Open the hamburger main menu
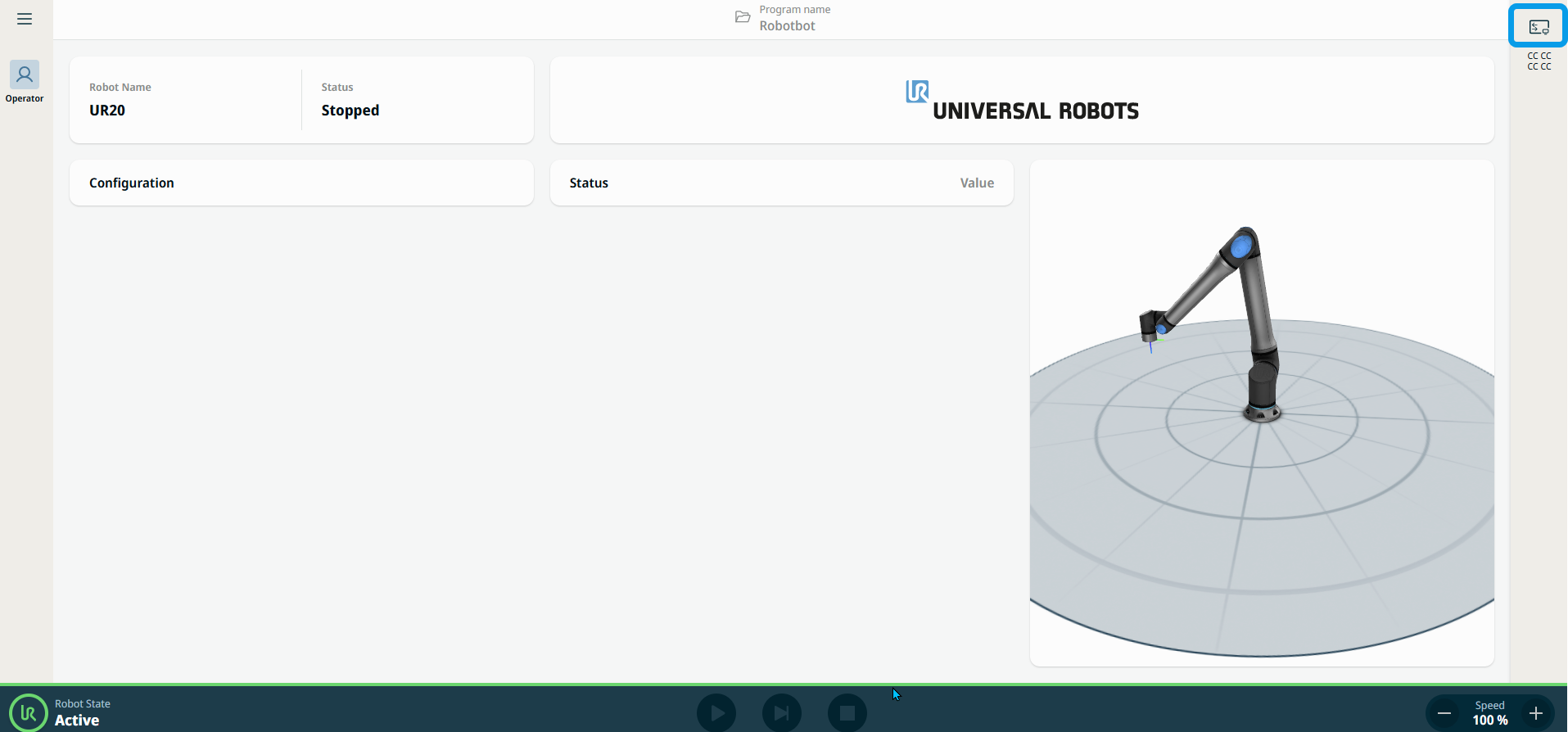This screenshot has height=732, width=1568. click(25, 19)
